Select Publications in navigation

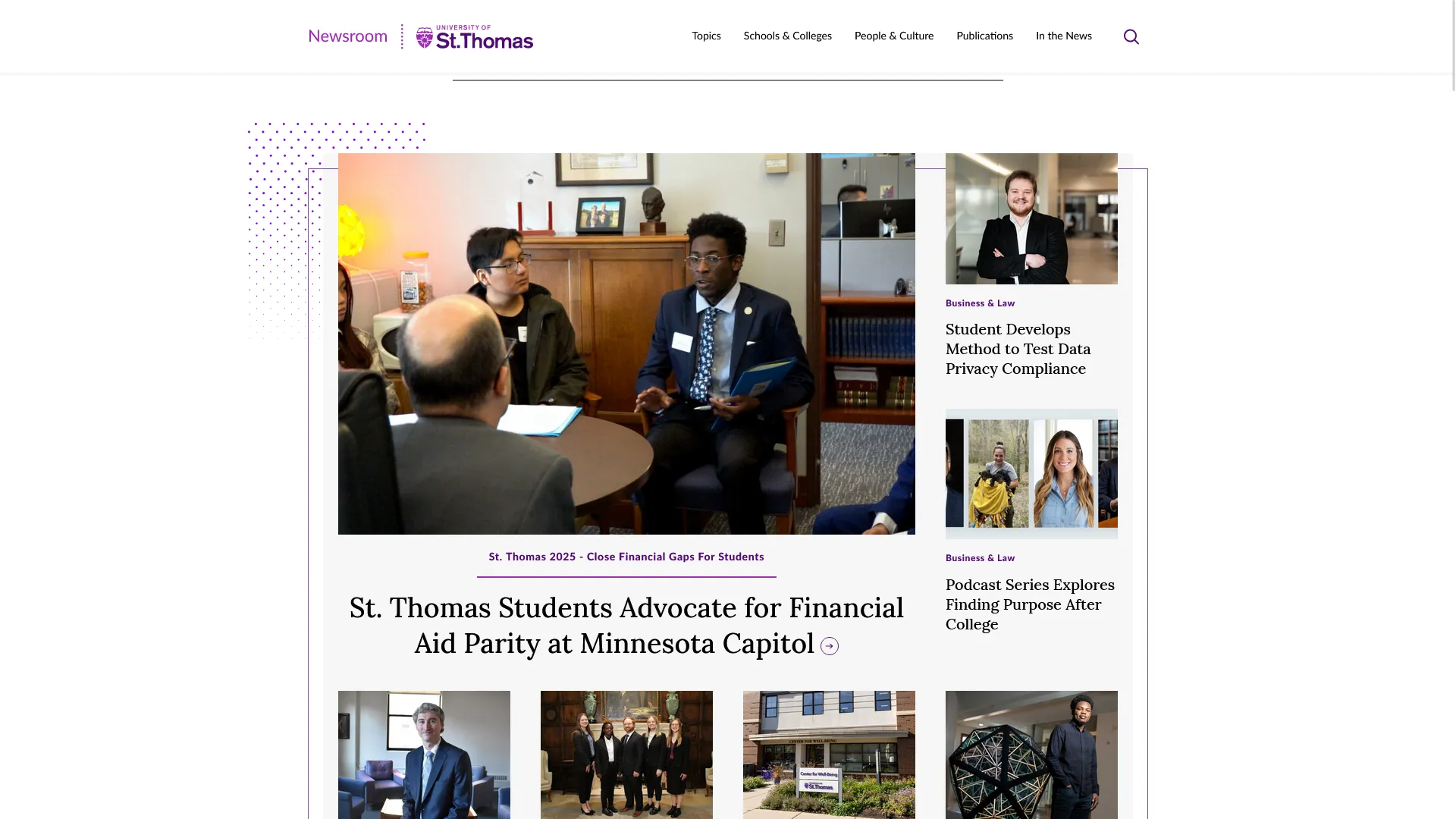(984, 36)
